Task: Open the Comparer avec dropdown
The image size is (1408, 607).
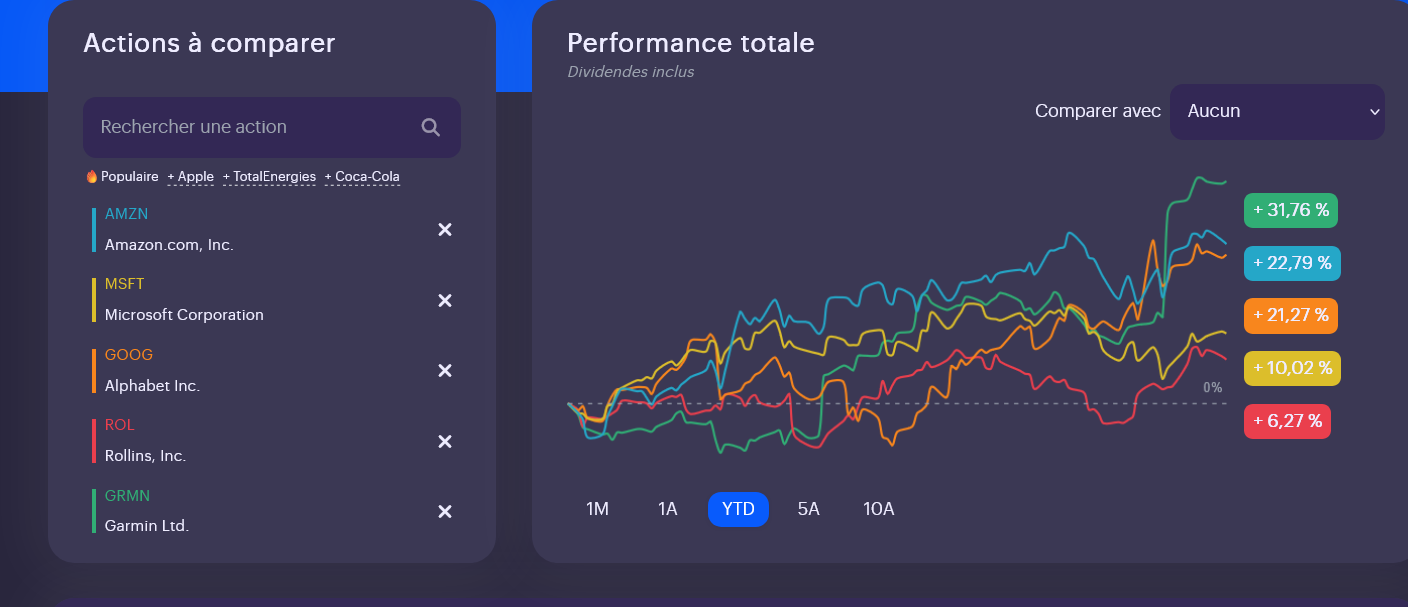Action: [1277, 112]
